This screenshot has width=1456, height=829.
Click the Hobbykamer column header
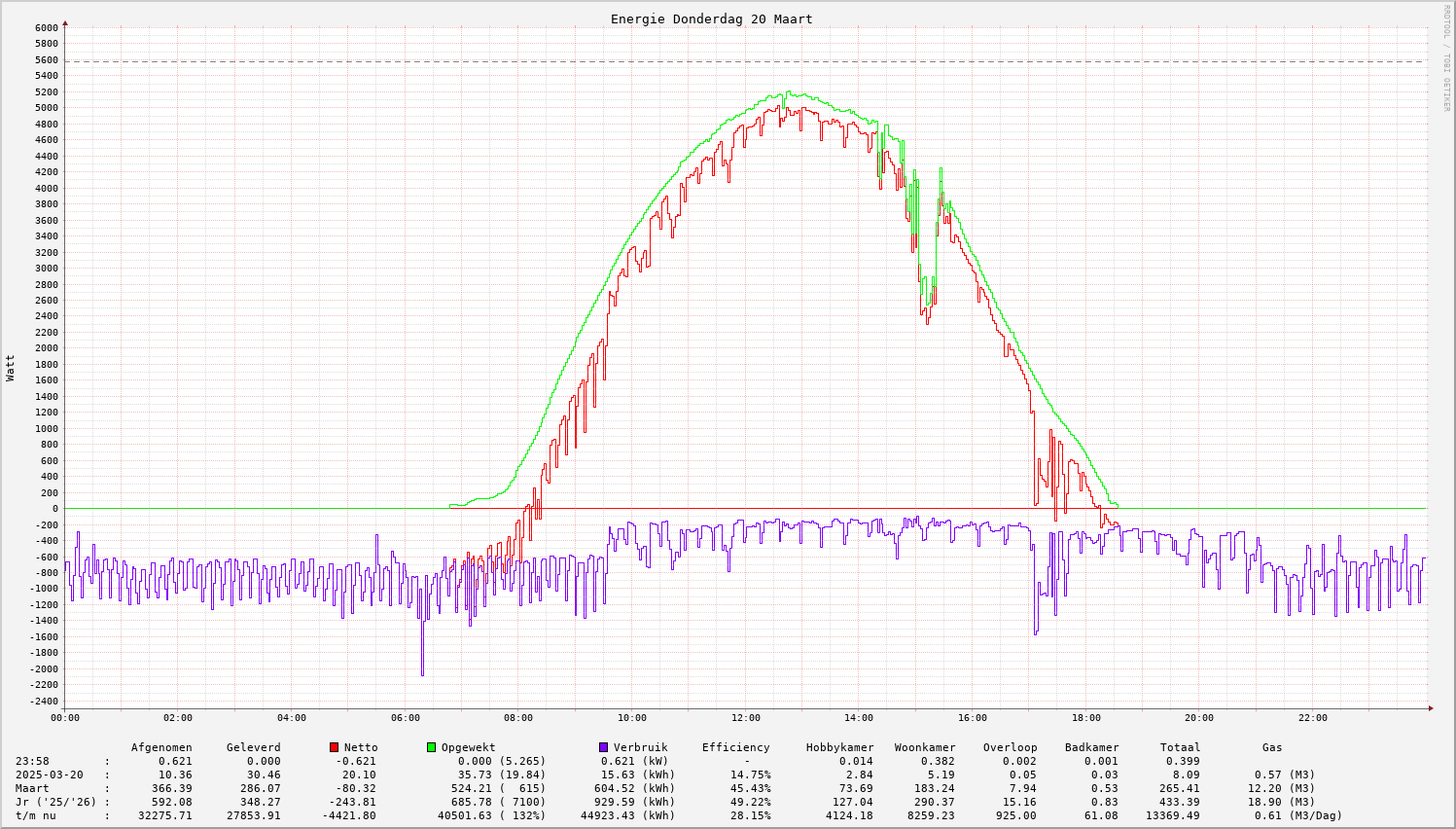(839, 747)
